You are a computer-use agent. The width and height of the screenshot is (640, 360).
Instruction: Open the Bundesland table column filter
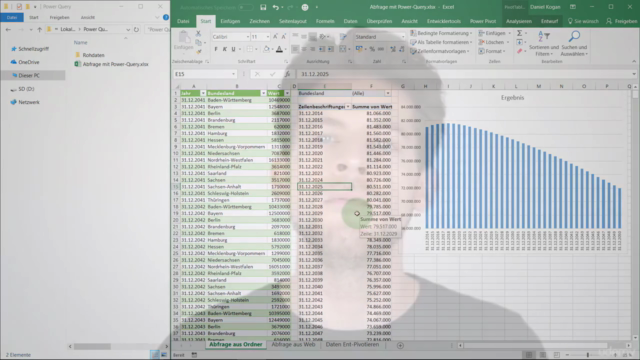pos(263,93)
